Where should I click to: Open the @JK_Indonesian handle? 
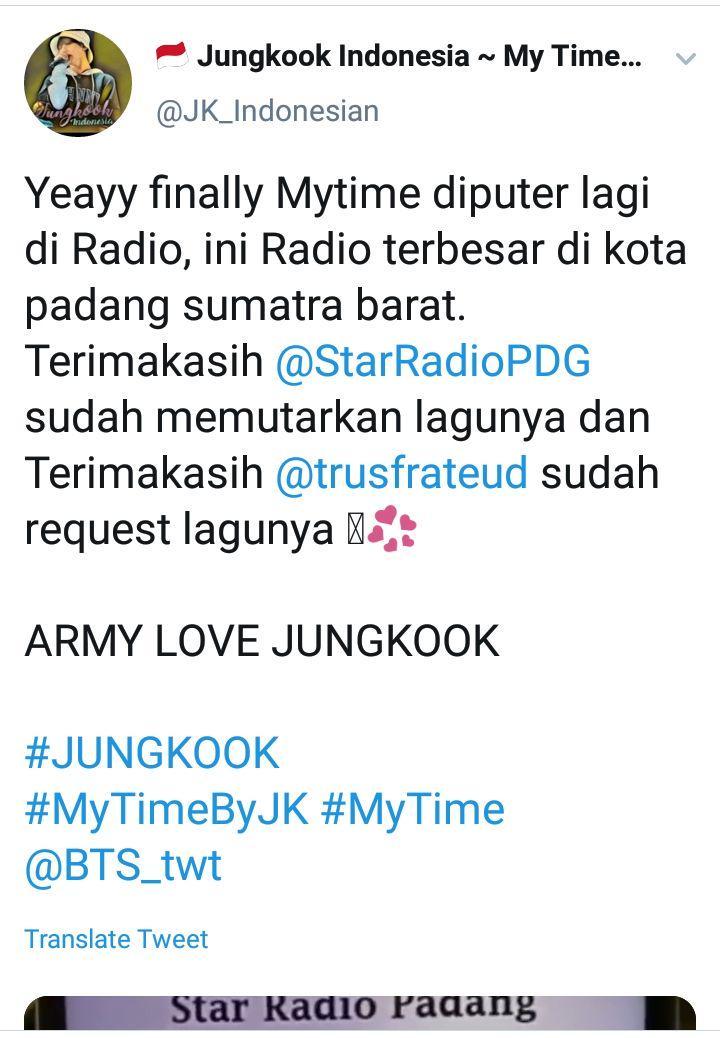pos(267,111)
